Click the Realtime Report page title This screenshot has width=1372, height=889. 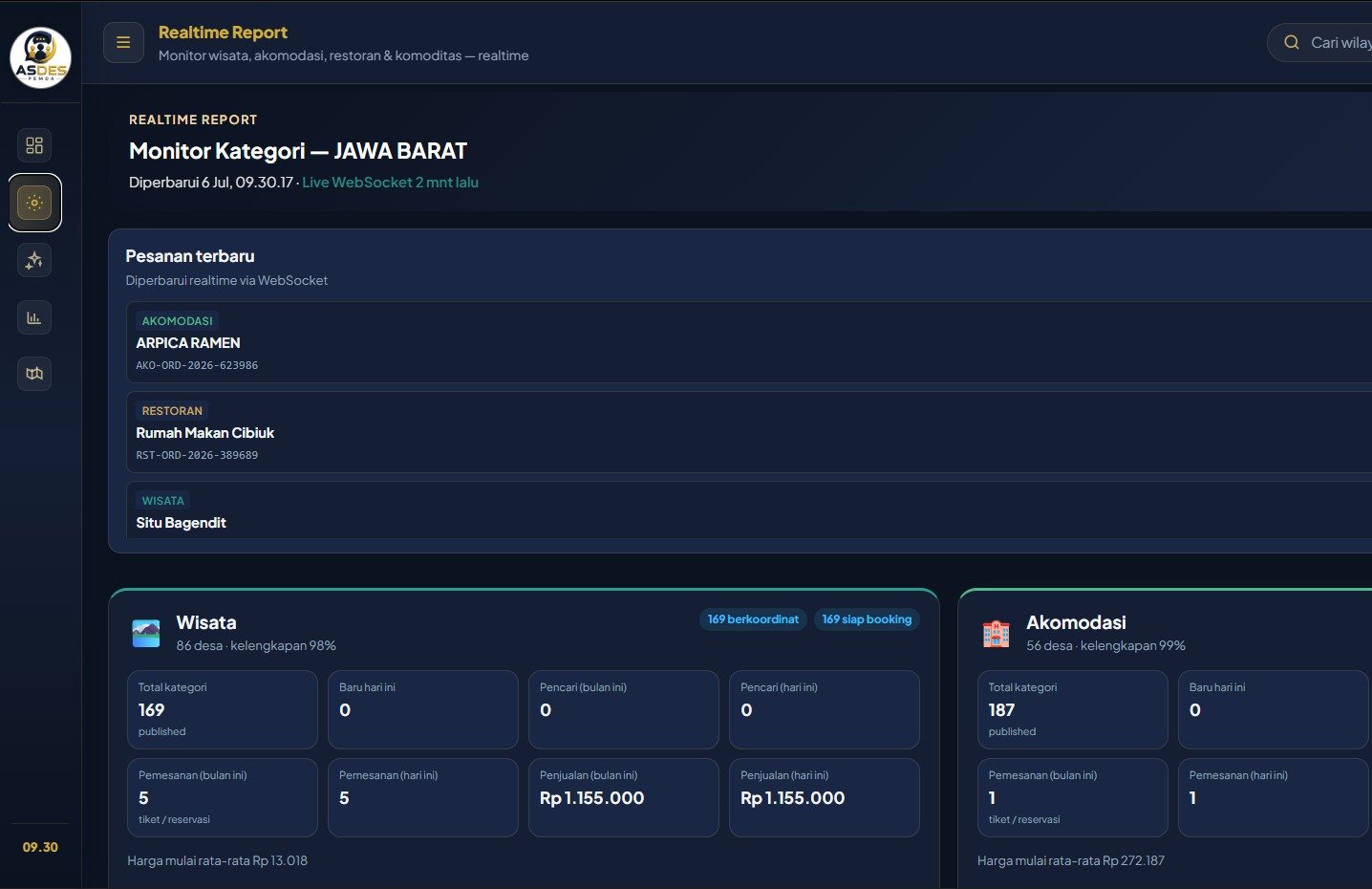(x=223, y=33)
